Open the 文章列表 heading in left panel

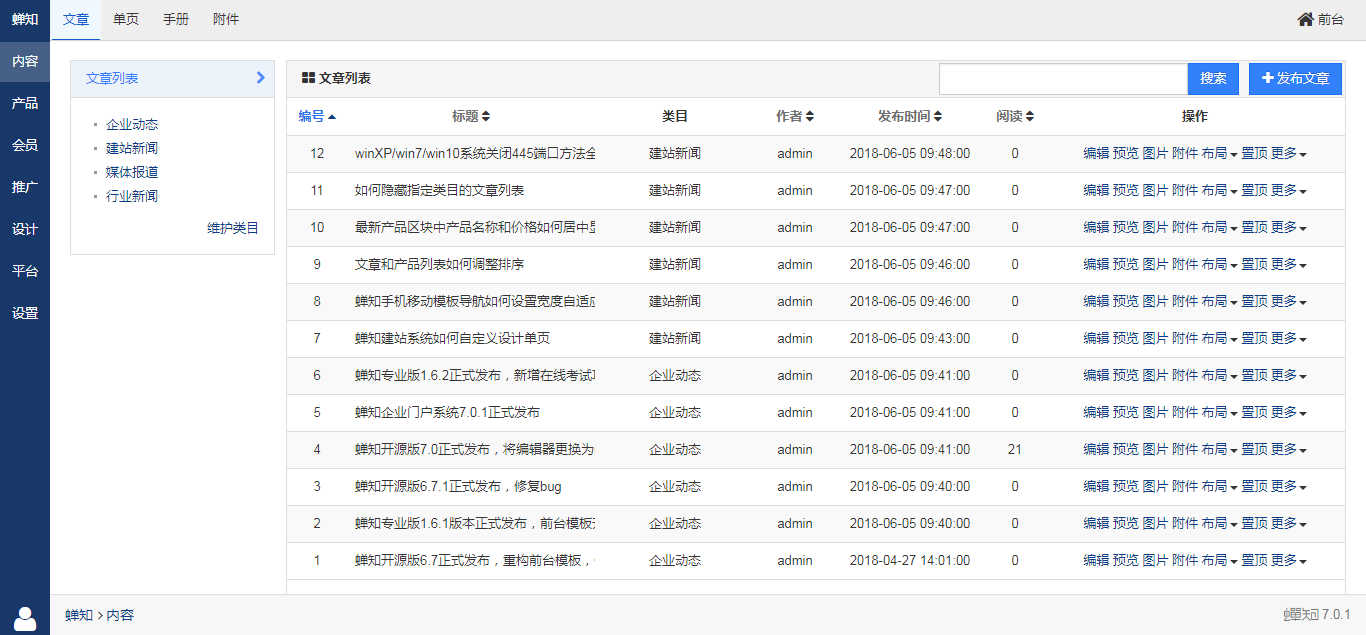coord(112,78)
